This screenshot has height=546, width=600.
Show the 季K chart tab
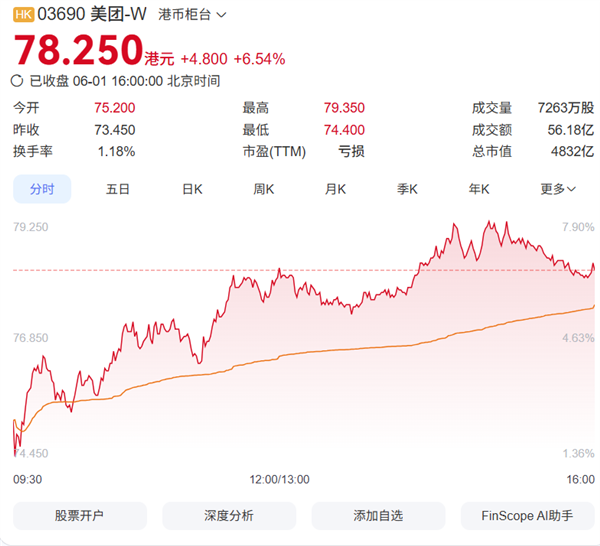click(407, 189)
